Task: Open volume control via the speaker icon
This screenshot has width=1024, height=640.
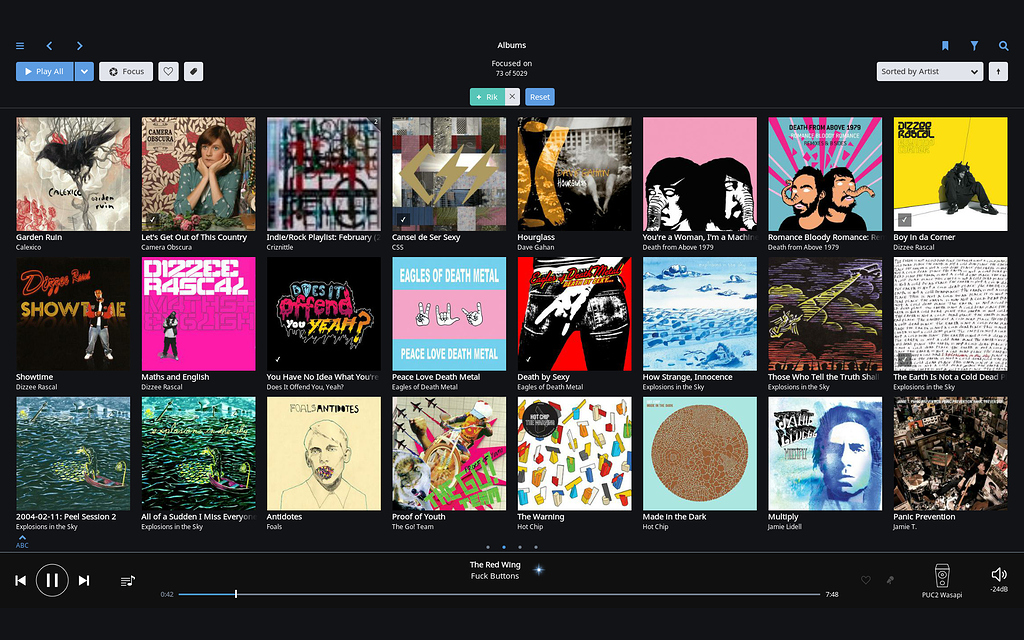Action: coord(999,574)
